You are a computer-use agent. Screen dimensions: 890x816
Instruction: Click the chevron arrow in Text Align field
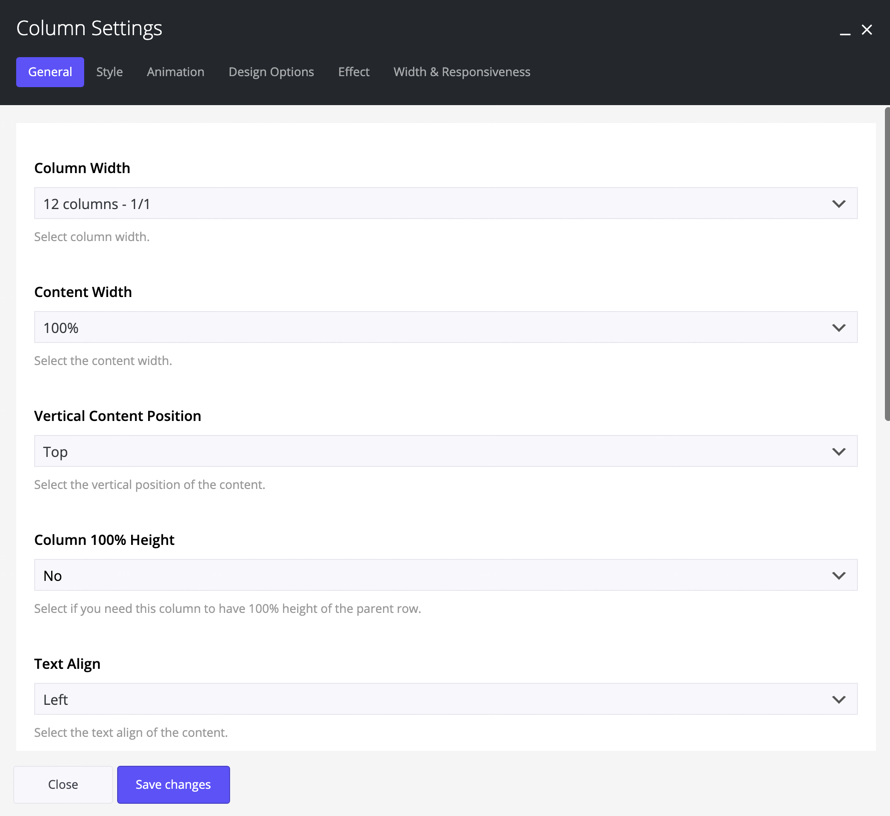click(x=838, y=700)
